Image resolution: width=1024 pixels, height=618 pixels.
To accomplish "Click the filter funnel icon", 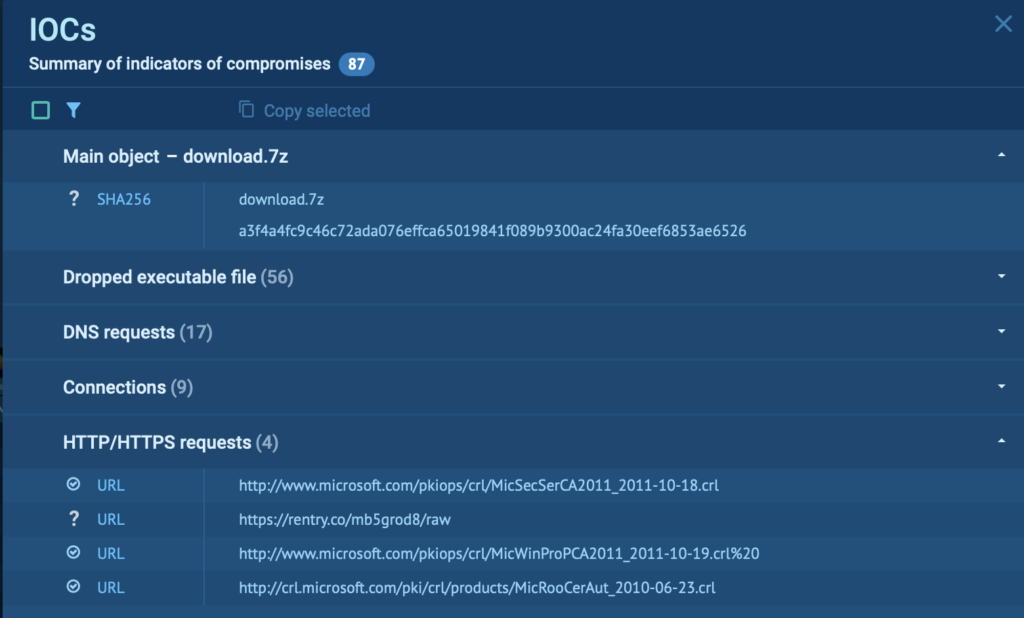I will [x=73, y=110].
